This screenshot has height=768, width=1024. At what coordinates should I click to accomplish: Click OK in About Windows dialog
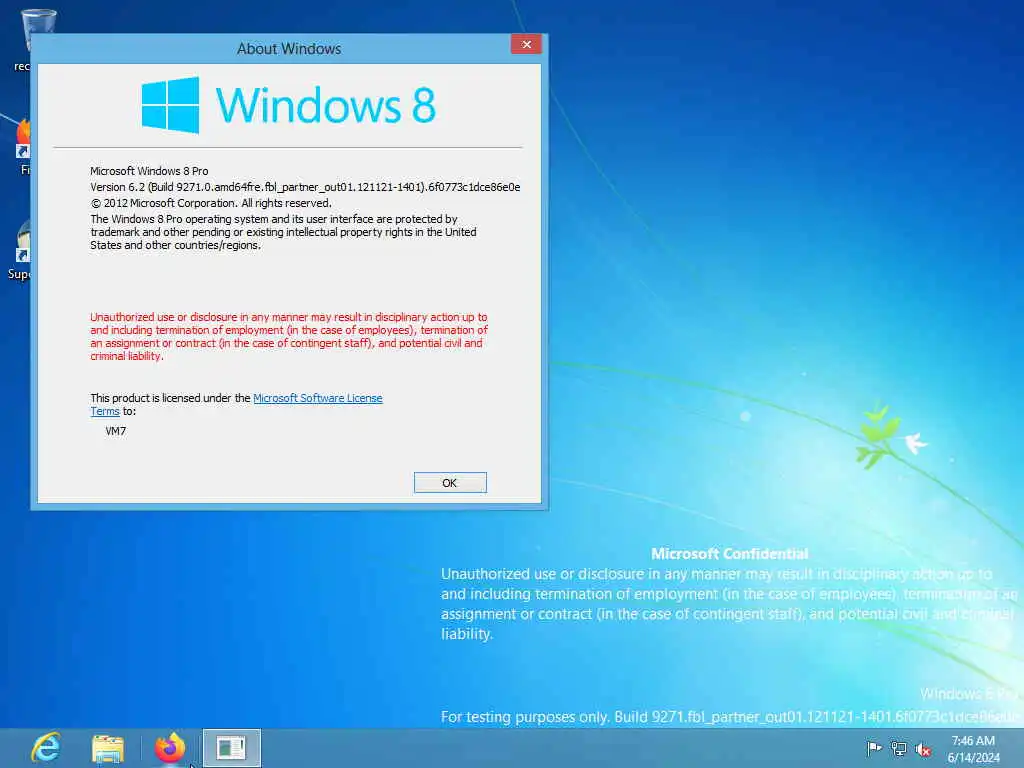click(x=450, y=483)
